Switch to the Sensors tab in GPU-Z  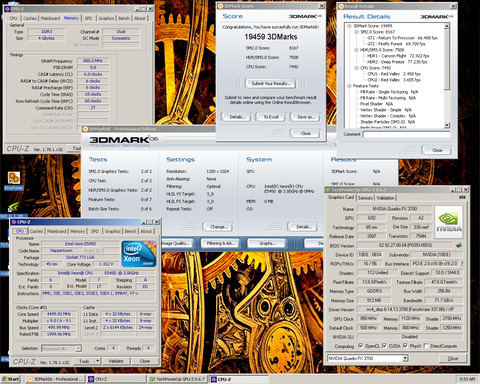365,198
